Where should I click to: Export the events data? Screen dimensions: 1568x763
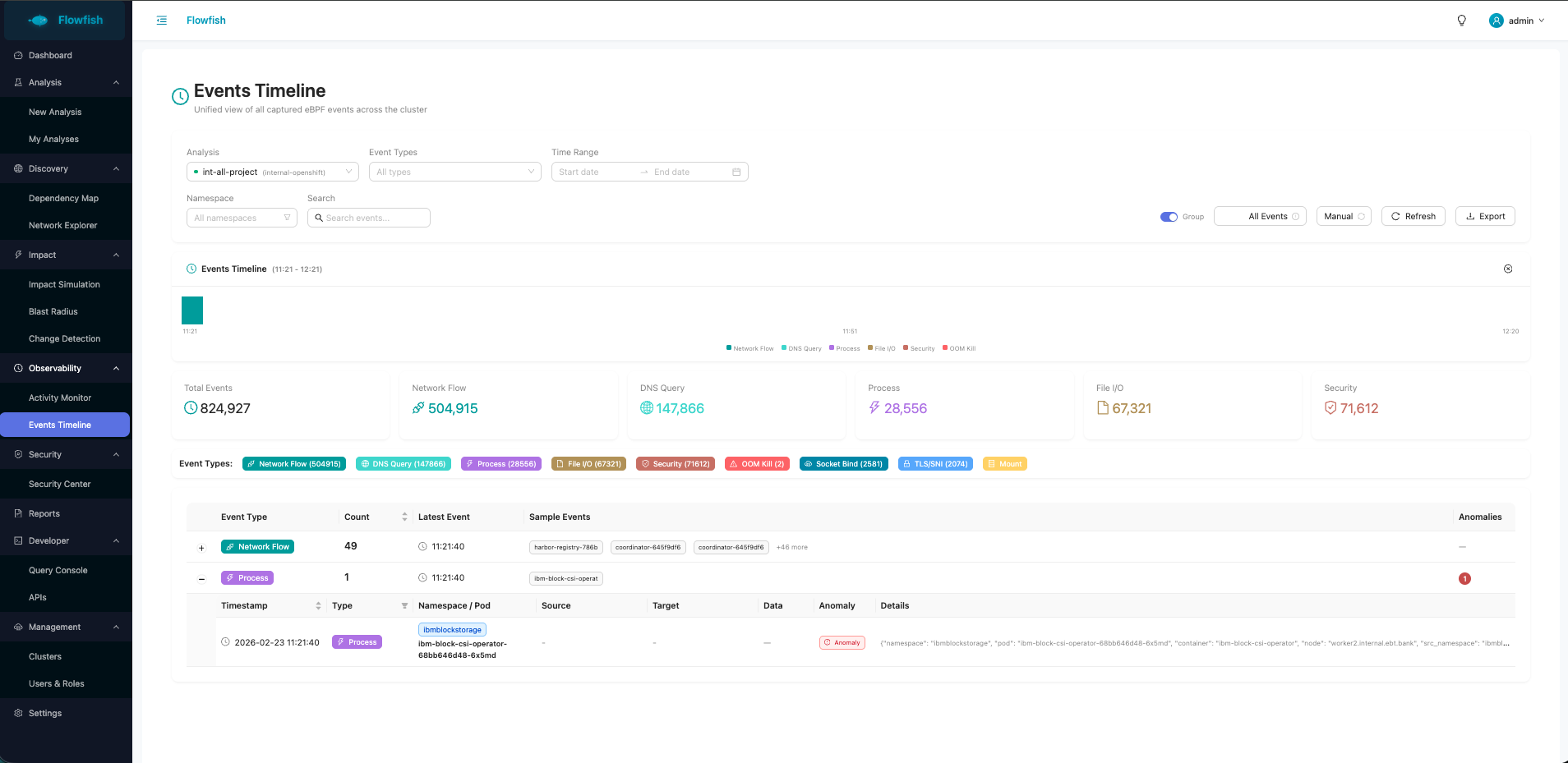(1485, 216)
